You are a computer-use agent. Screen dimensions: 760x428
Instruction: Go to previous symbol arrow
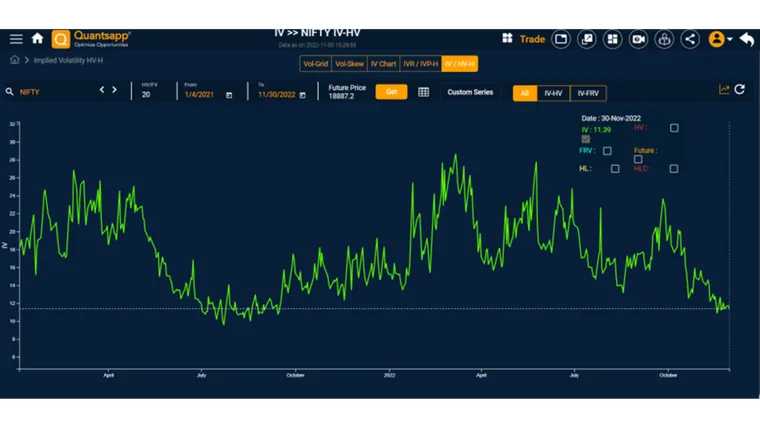click(102, 90)
